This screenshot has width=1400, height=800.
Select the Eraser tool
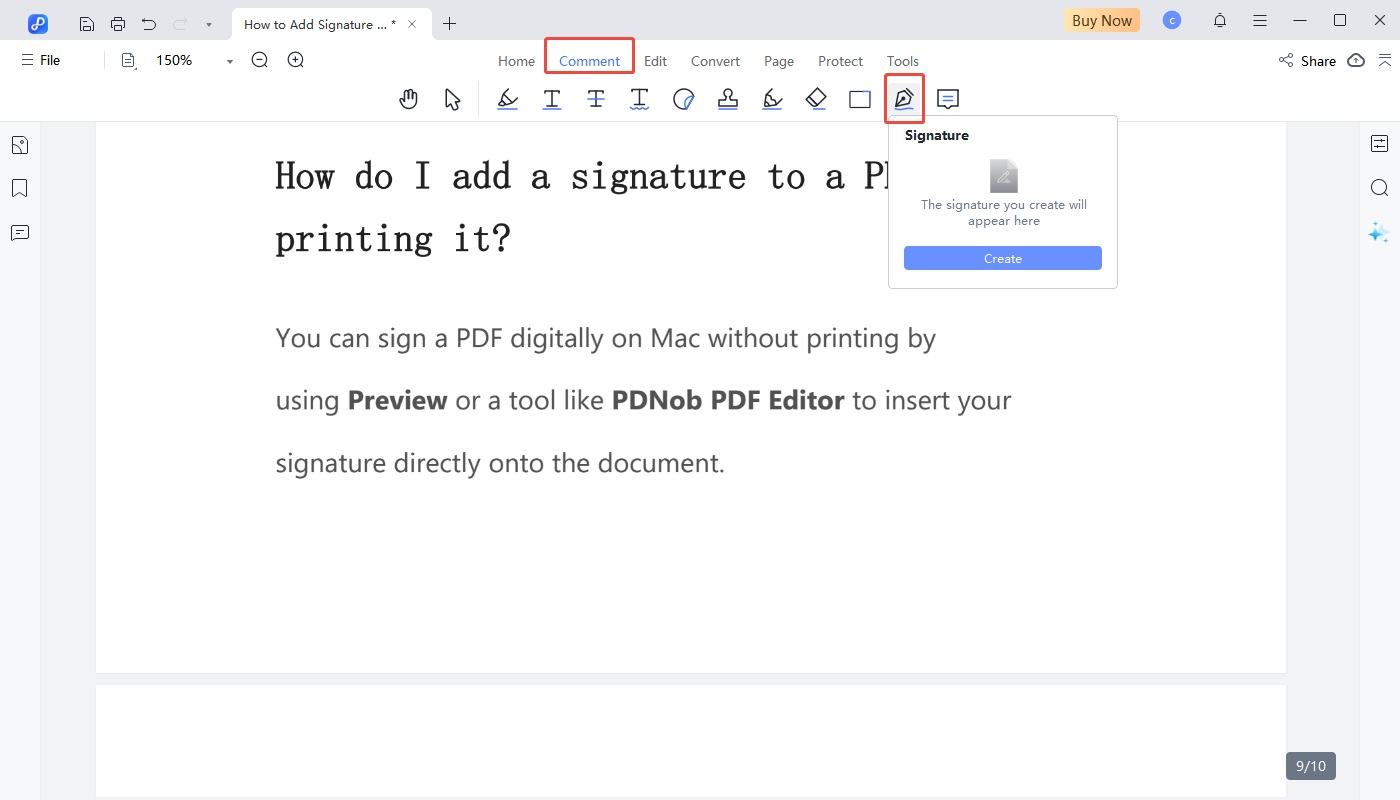click(815, 98)
